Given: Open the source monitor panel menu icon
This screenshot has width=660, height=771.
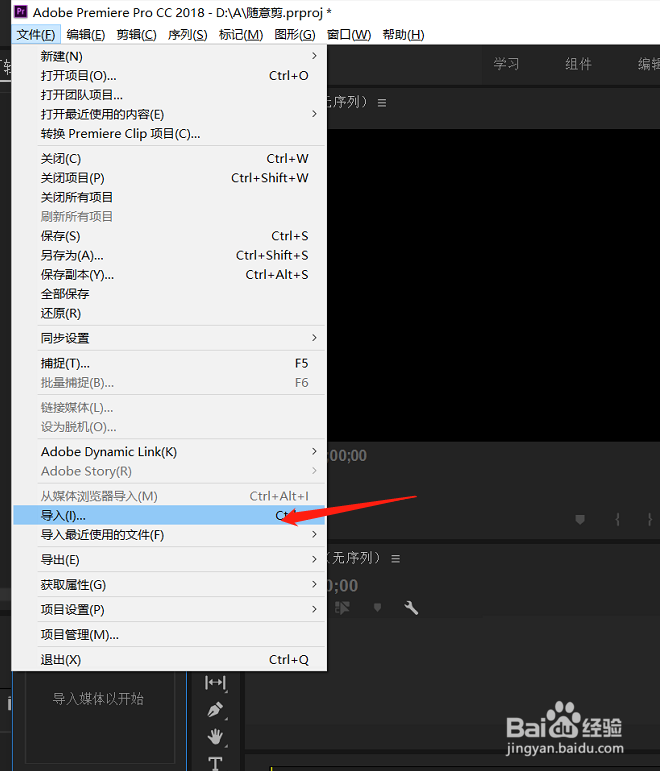Looking at the screenshot, I should (382, 103).
